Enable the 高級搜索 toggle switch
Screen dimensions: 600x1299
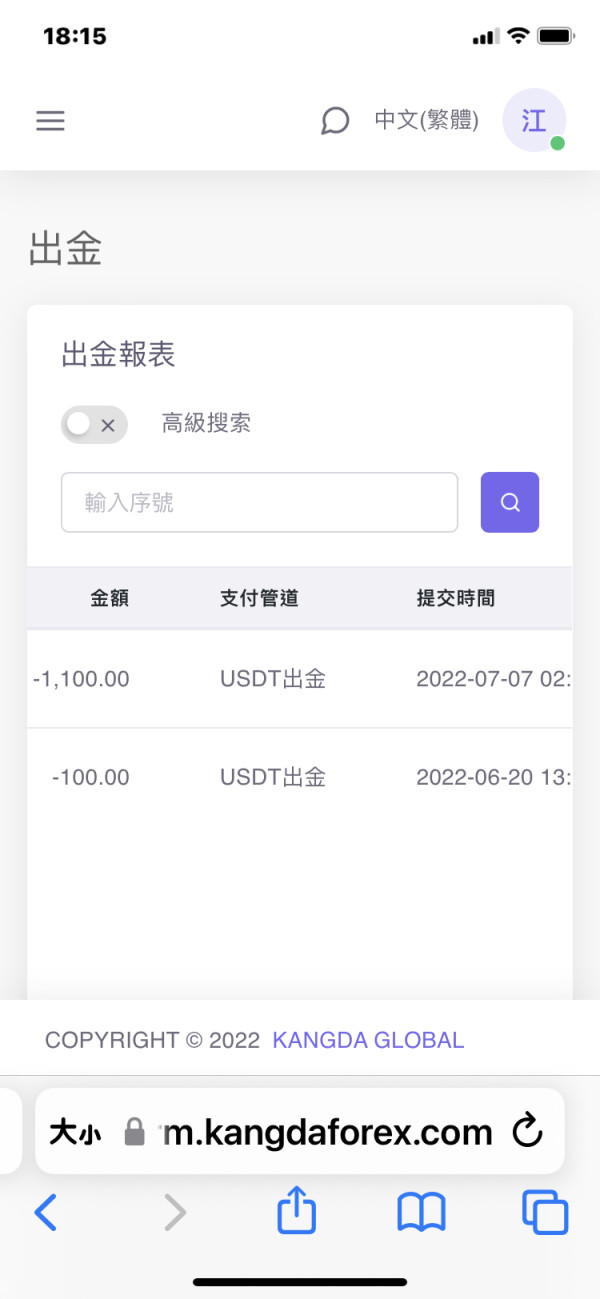click(94, 424)
